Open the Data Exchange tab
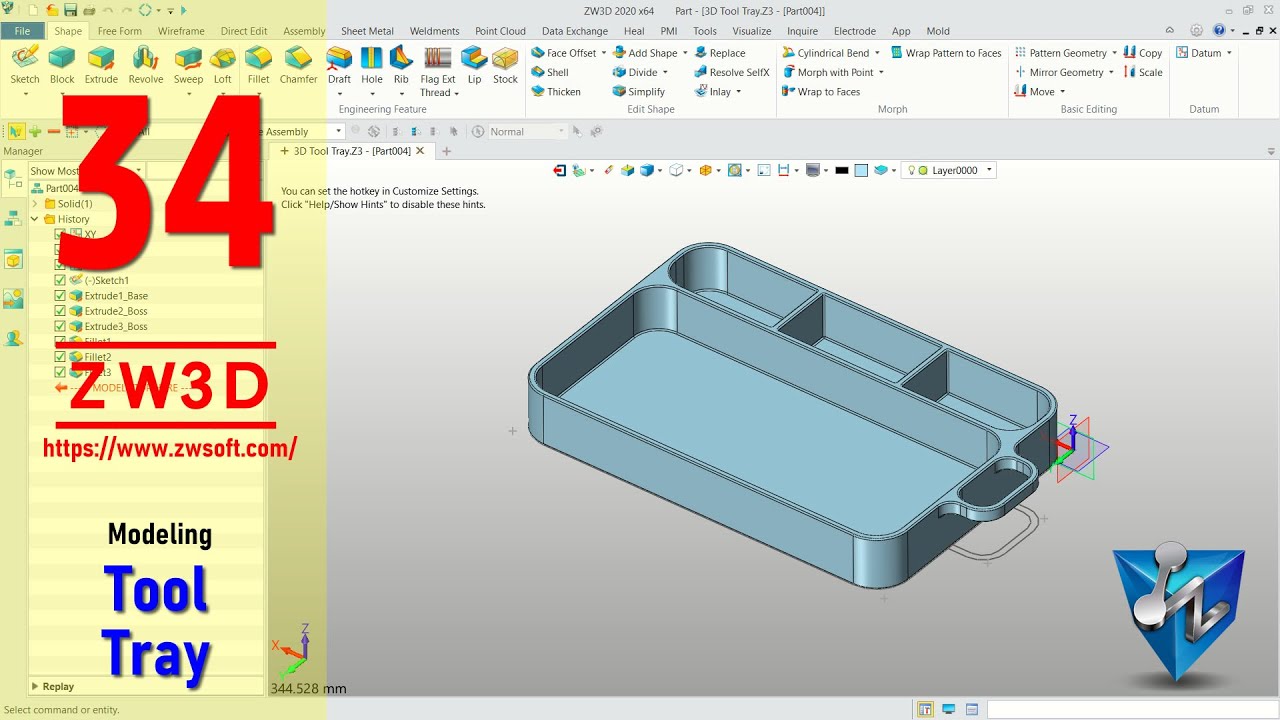Image resolution: width=1280 pixels, height=720 pixels. pyautogui.click(x=574, y=31)
